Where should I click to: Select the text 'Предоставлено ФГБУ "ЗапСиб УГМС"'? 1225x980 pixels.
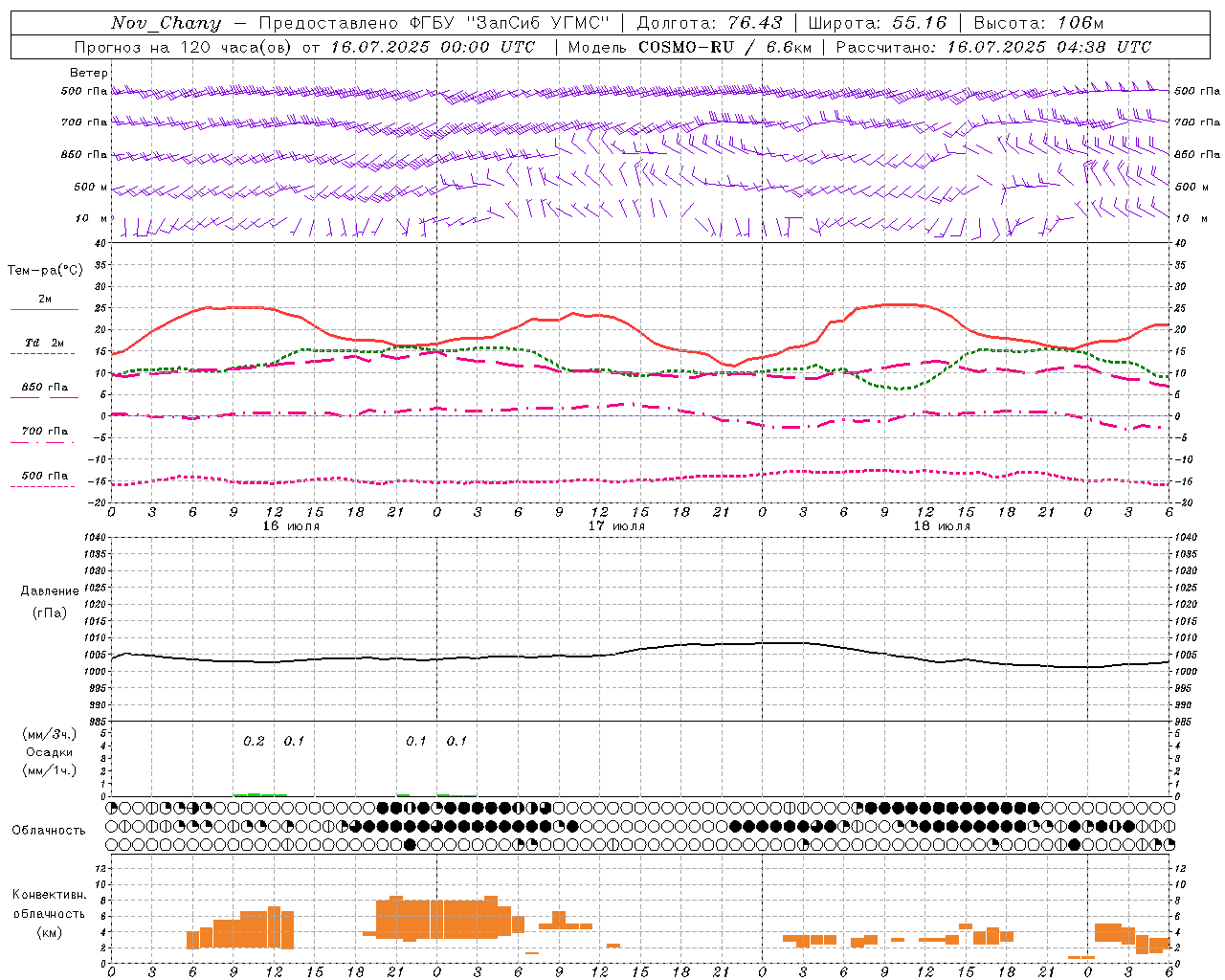pos(434,23)
